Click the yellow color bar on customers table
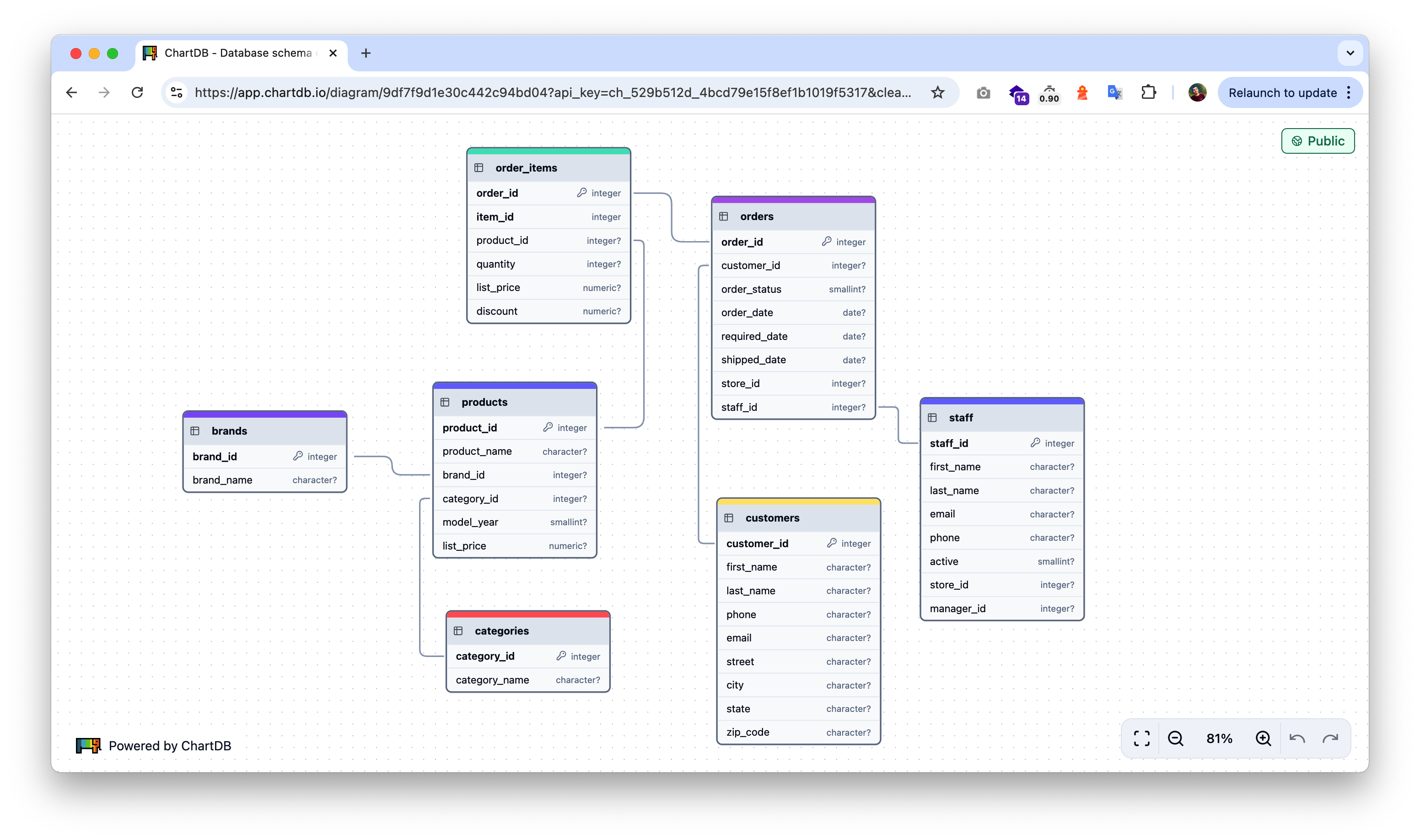 [x=798, y=501]
